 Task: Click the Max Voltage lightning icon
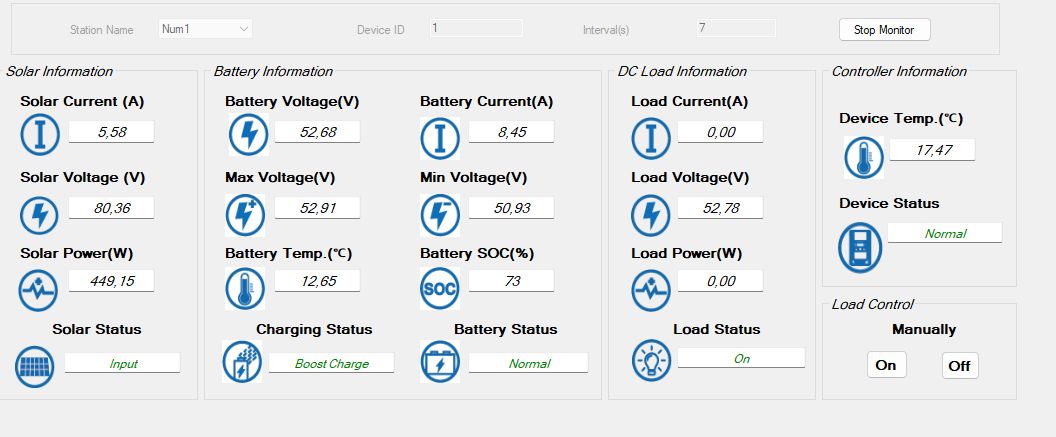tap(245, 214)
